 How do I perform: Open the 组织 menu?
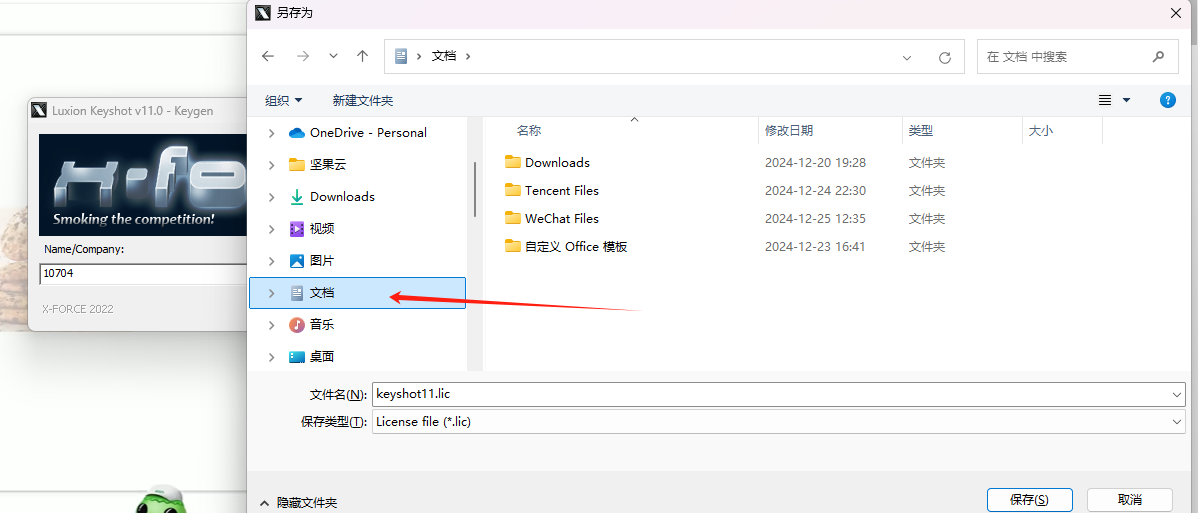tap(283, 100)
